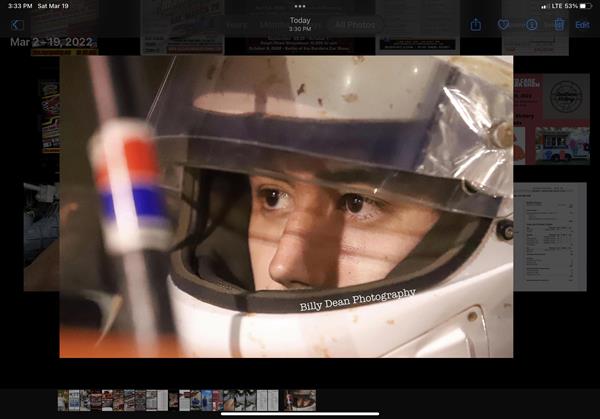
Task: Tap the back chevron to exit photo
Action: [x=16, y=25]
